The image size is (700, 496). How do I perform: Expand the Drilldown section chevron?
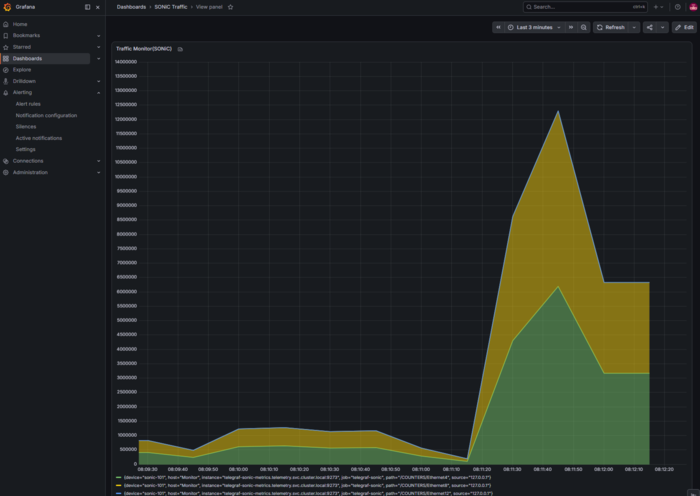tap(99, 81)
